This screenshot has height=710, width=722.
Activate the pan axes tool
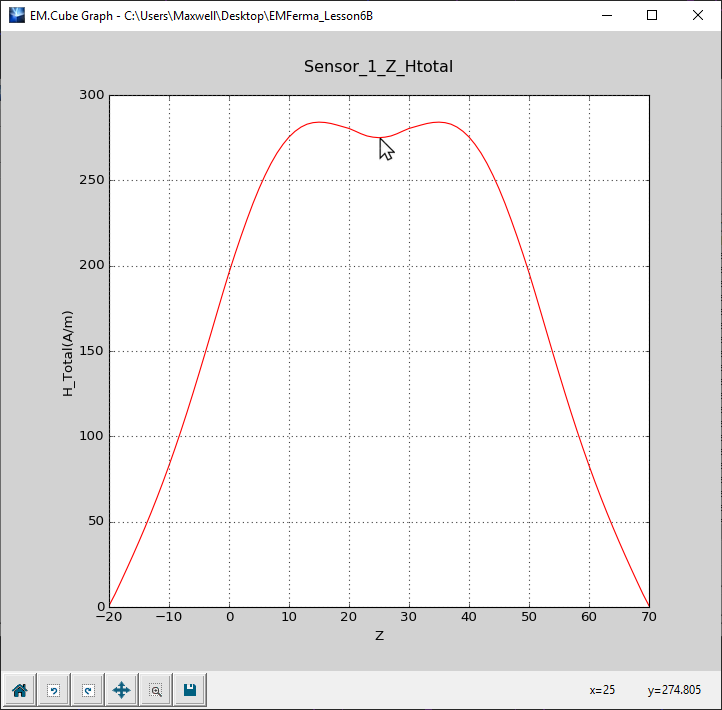click(x=122, y=689)
